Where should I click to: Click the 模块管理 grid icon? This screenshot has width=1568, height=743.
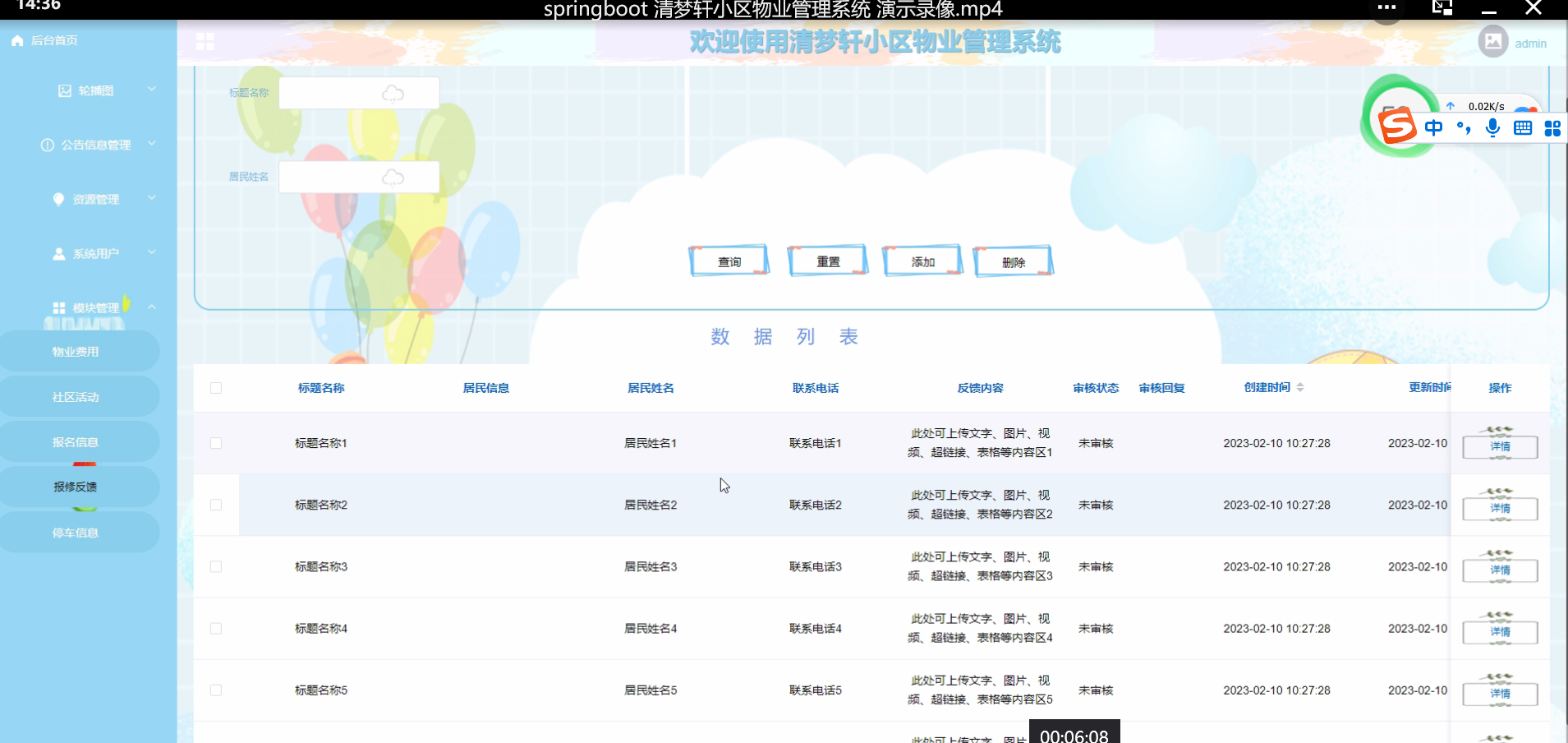59,308
